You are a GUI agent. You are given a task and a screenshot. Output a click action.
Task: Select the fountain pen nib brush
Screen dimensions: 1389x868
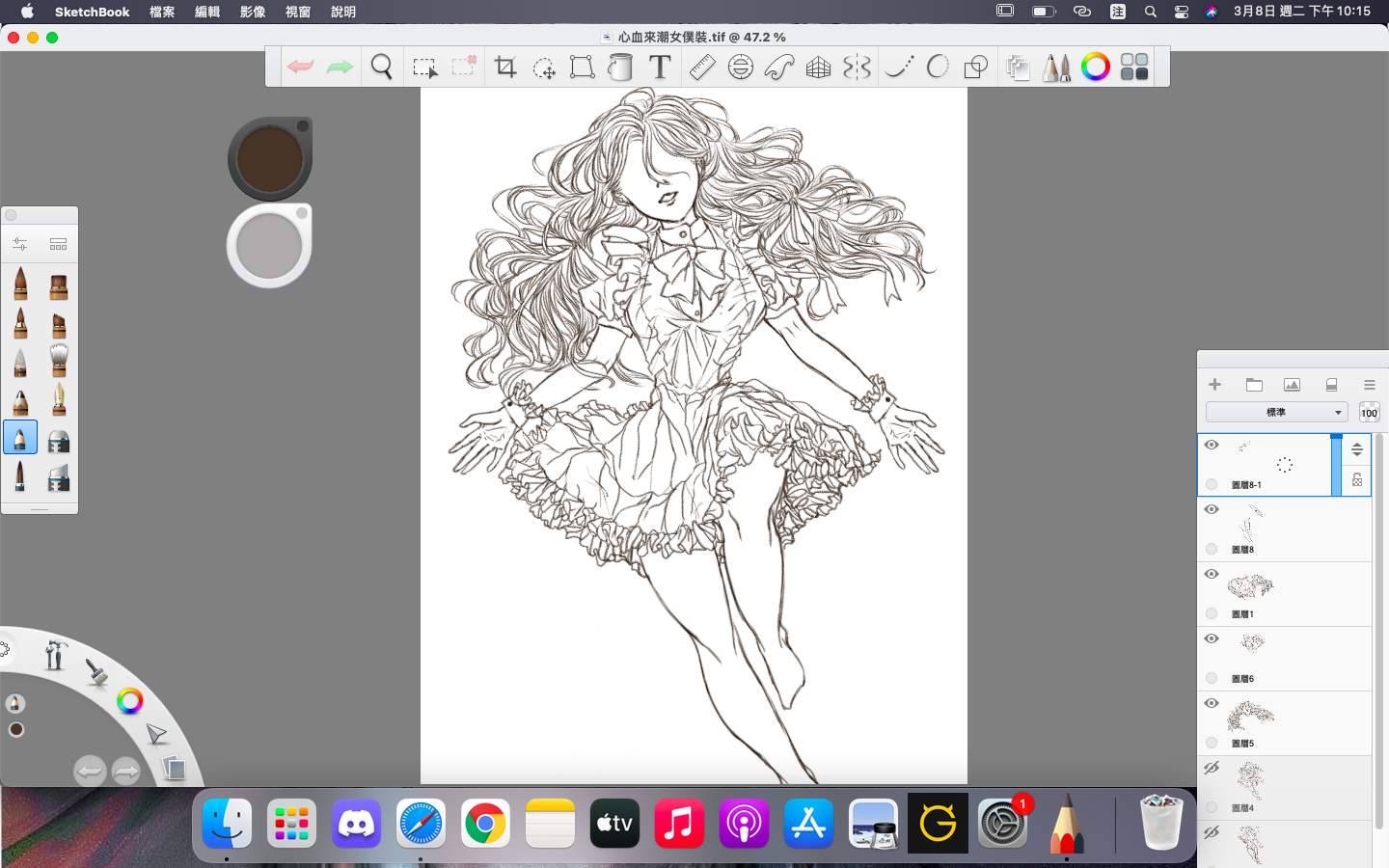click(x=59, y=399)
